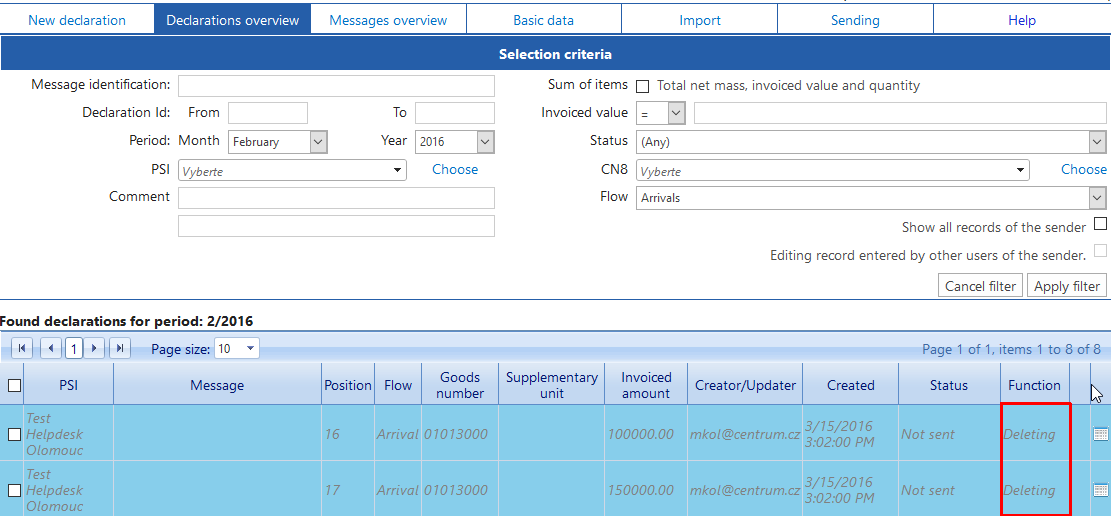1111x516 pixels.
Task: Click the PSI column header
Action: [x=69, y=386]
